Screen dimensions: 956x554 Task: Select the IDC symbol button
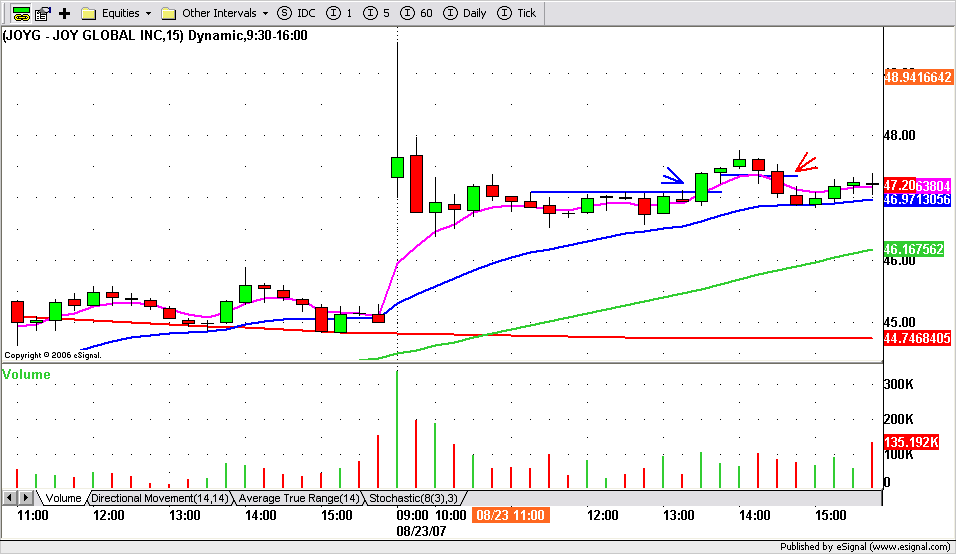point(296,13)
